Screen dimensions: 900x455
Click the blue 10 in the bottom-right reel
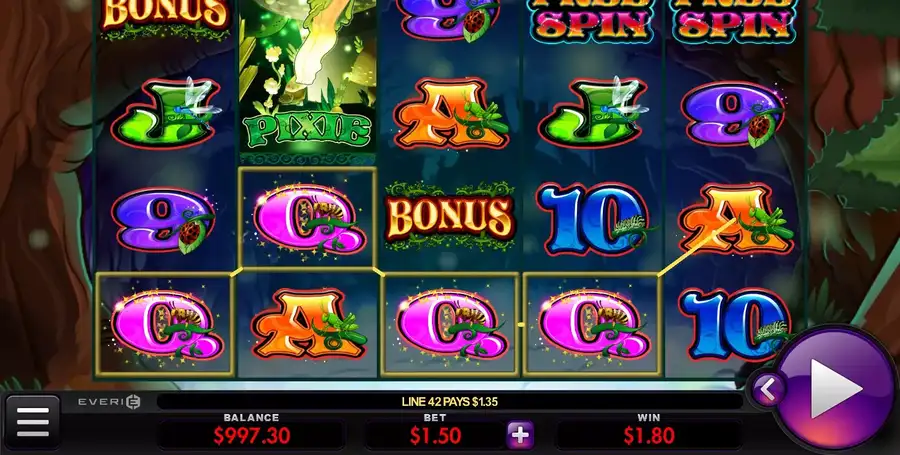[x=736, y=325]
